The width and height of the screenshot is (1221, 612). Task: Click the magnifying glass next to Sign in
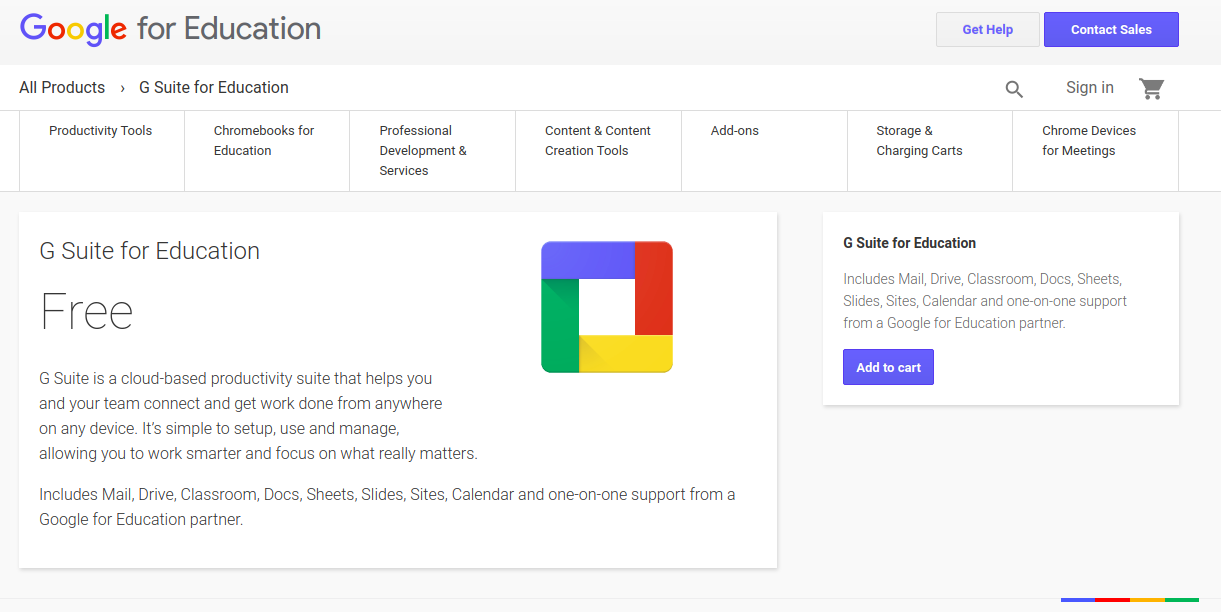[x=1014, y=88]
